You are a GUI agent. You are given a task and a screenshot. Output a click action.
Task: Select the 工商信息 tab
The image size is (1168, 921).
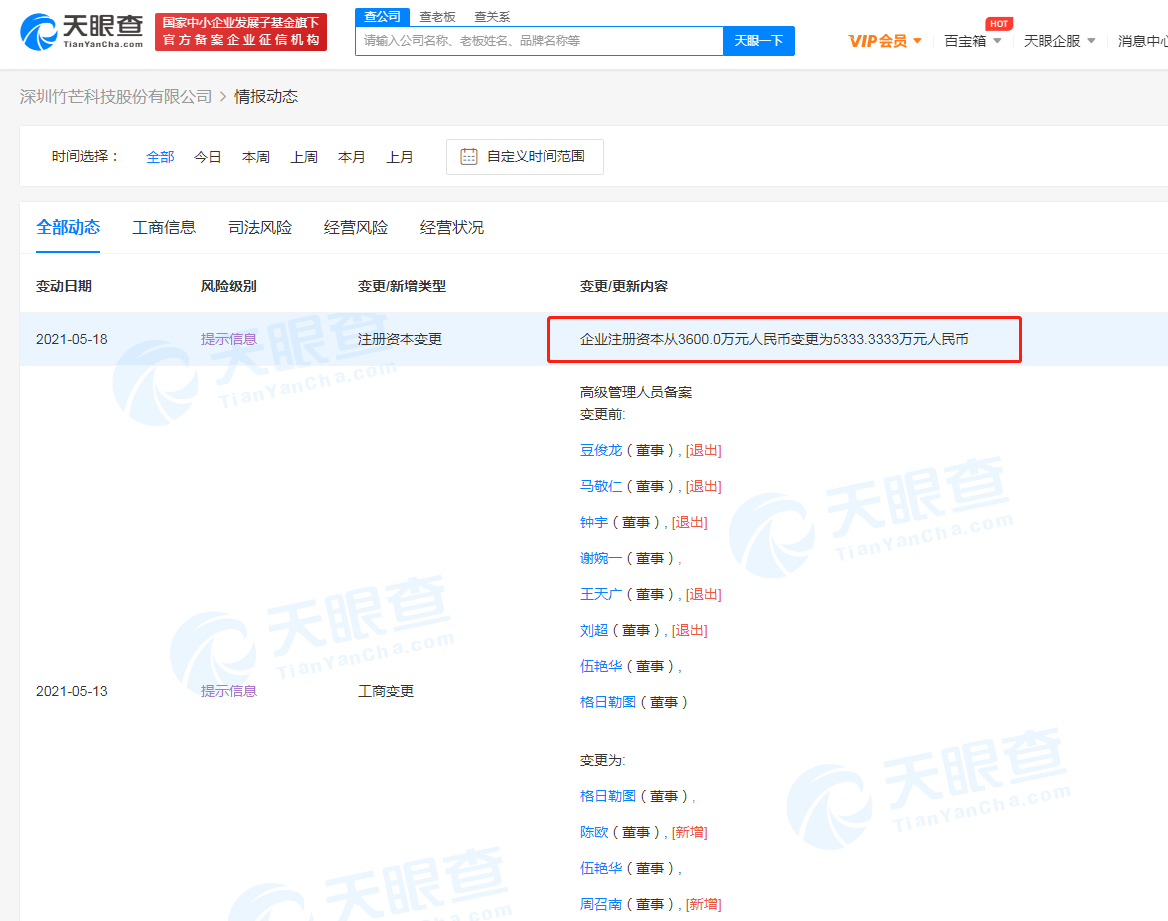point(164,228)
